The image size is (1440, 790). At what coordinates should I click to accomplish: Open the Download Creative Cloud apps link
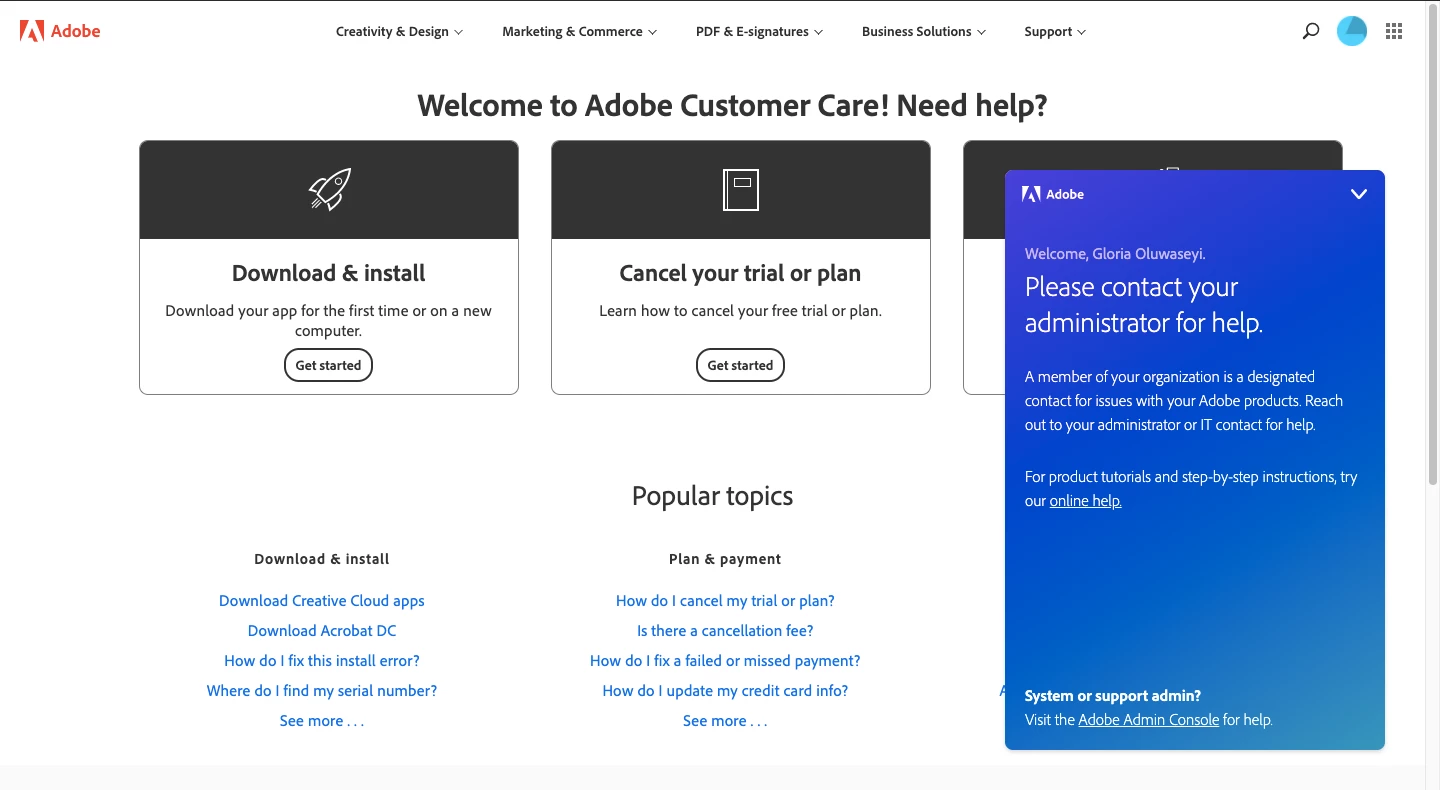(x=322, y=601)
